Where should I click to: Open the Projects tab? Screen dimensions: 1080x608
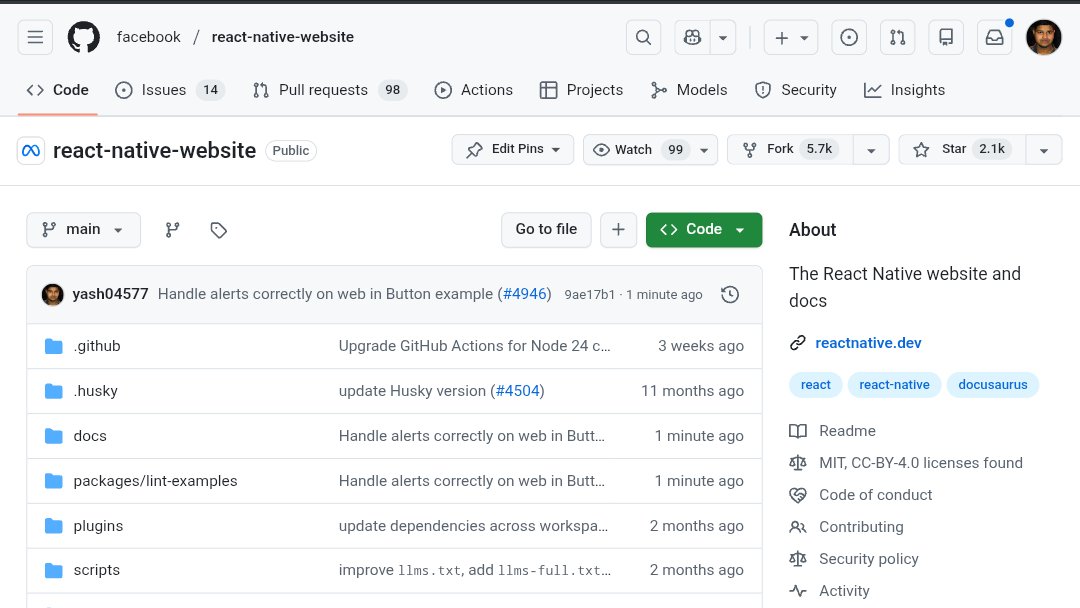pyautogui.click(x=582, y=90)
